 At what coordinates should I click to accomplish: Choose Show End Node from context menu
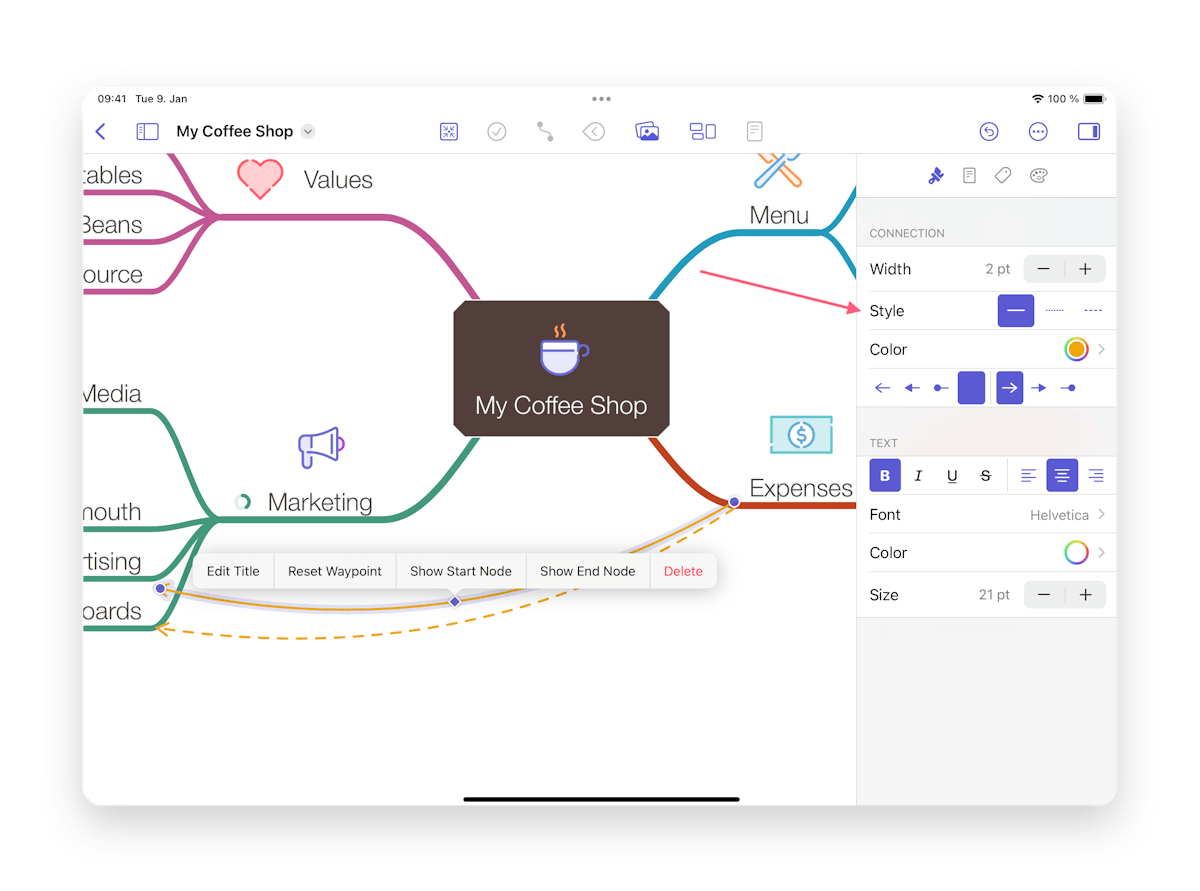pyautogui.click(x=587, y=570)
